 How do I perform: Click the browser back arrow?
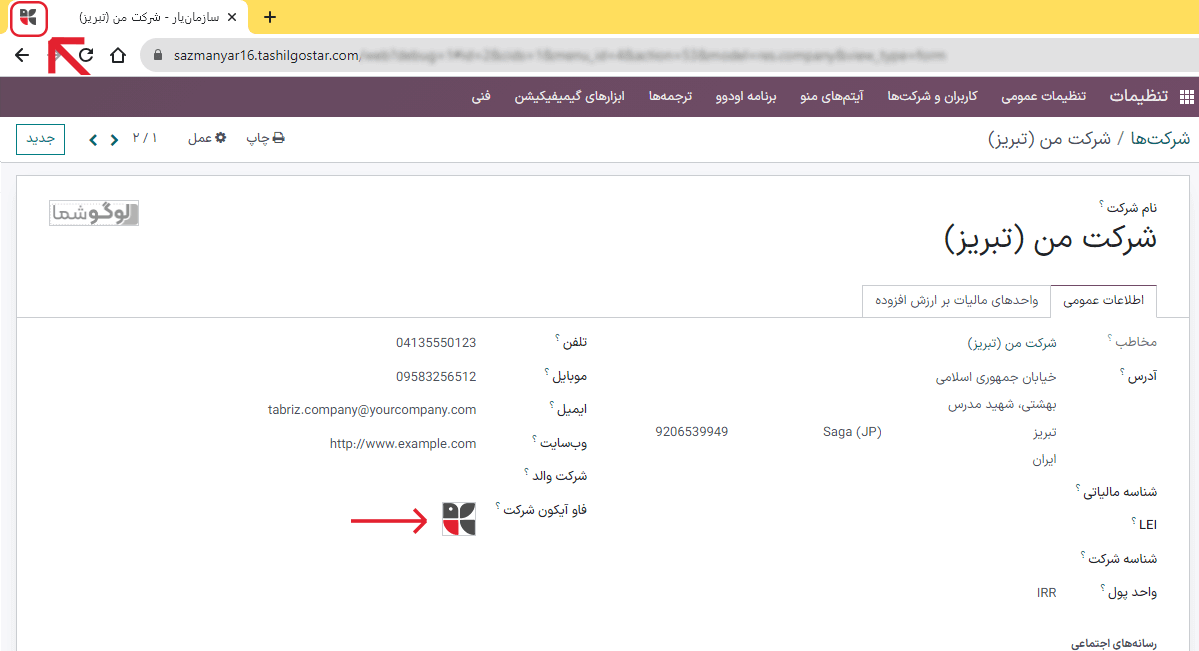point(22,55)
